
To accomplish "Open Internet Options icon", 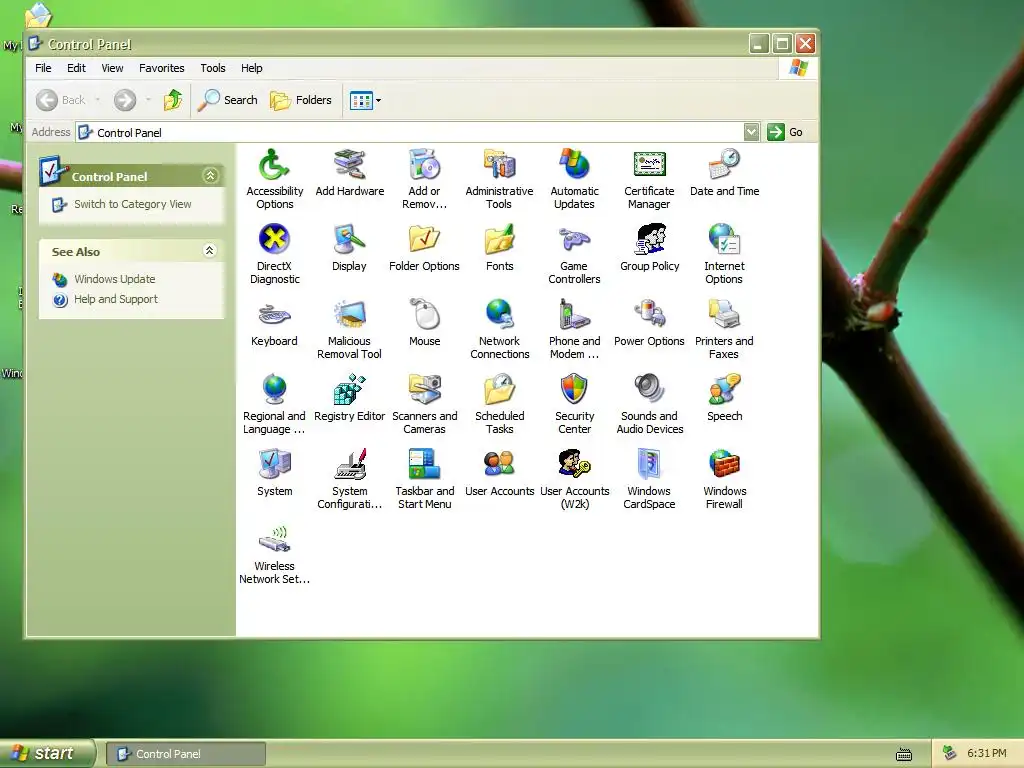I will pos(724,253).
